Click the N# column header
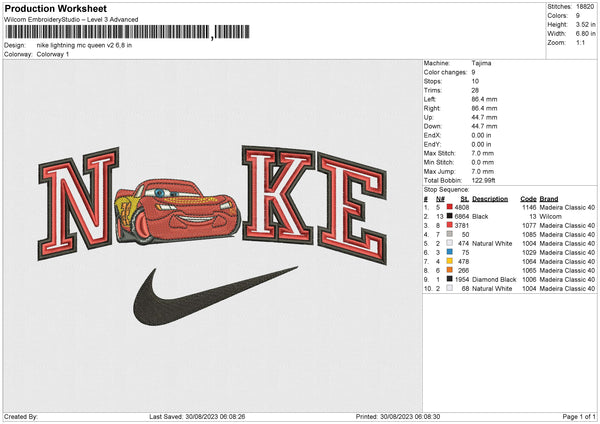Screen dimensions: 600x424 (x=440, y=199)
